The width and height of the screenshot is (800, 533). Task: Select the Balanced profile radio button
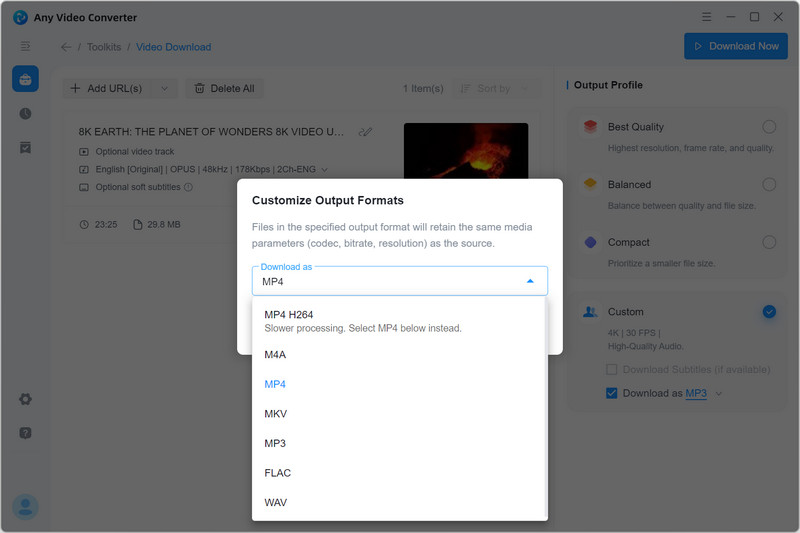768,185
